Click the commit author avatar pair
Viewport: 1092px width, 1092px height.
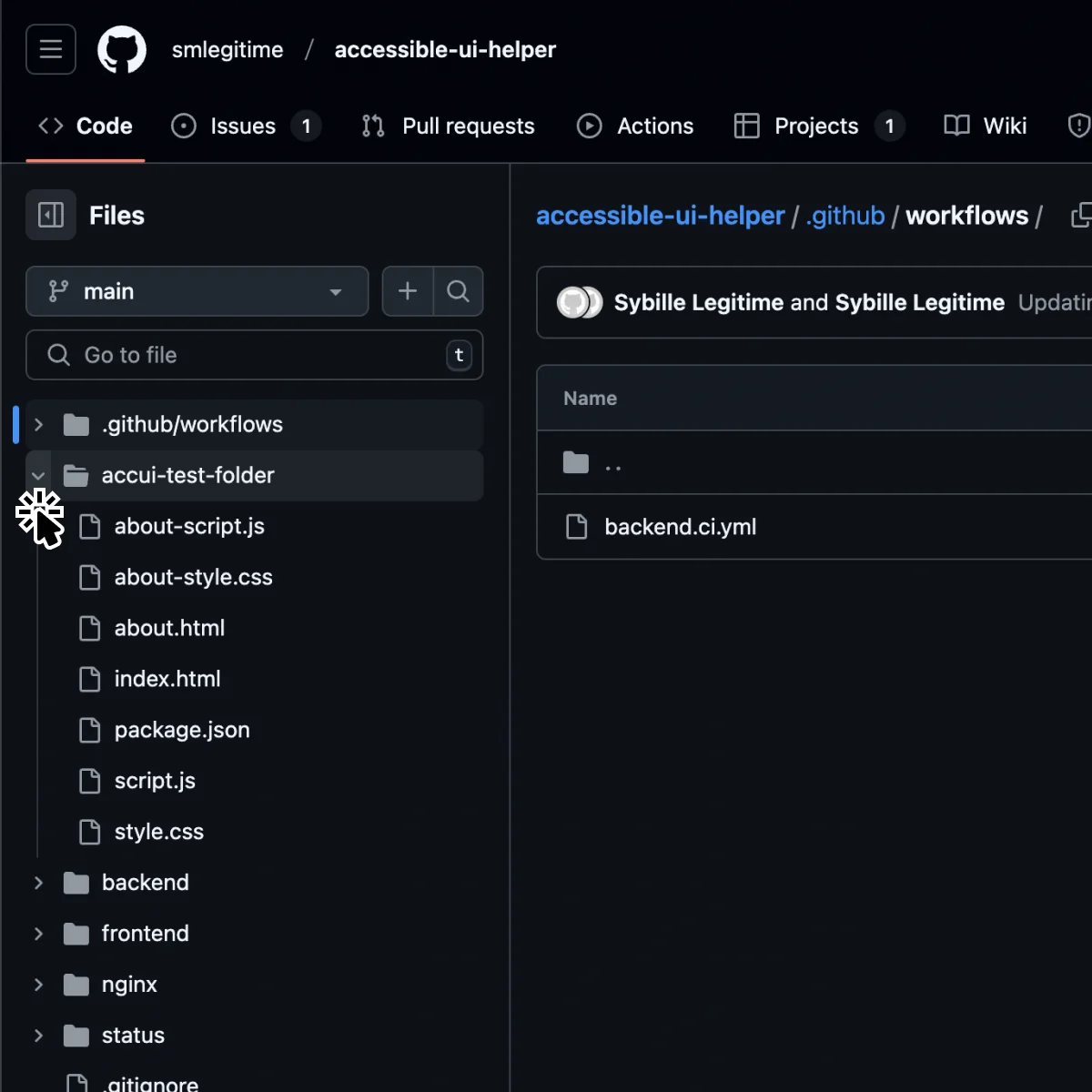[580, 302]
